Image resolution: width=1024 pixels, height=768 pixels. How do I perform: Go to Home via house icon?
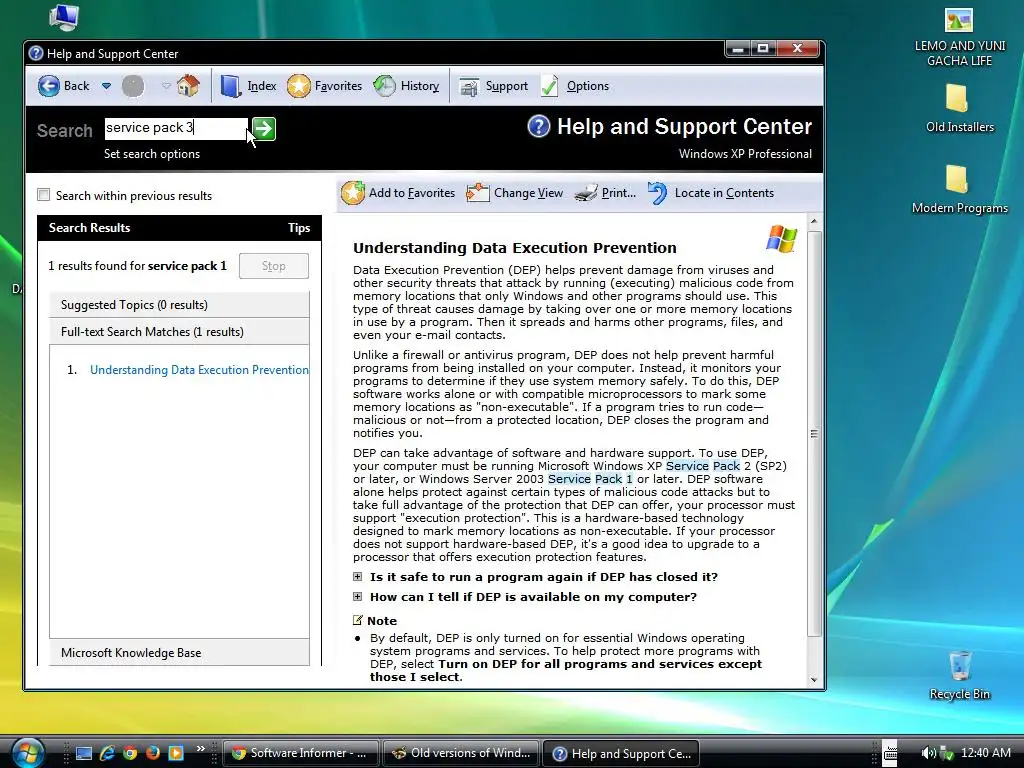click(188, 86)
